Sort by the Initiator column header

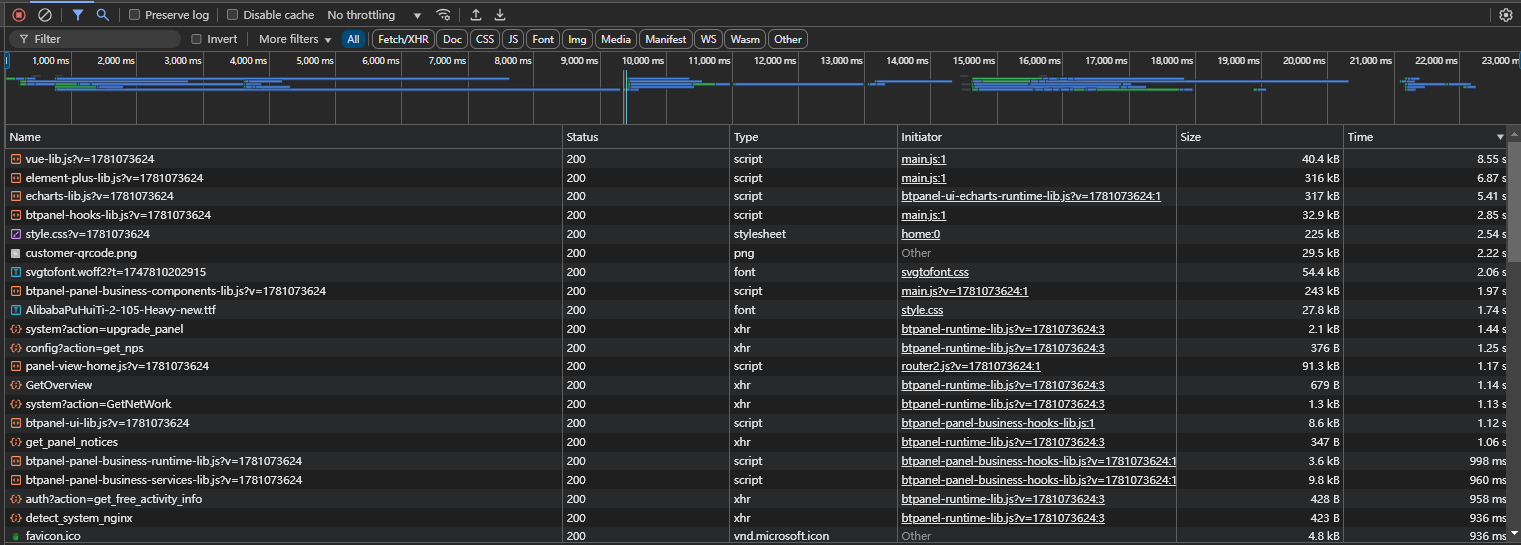point(1037,137)
